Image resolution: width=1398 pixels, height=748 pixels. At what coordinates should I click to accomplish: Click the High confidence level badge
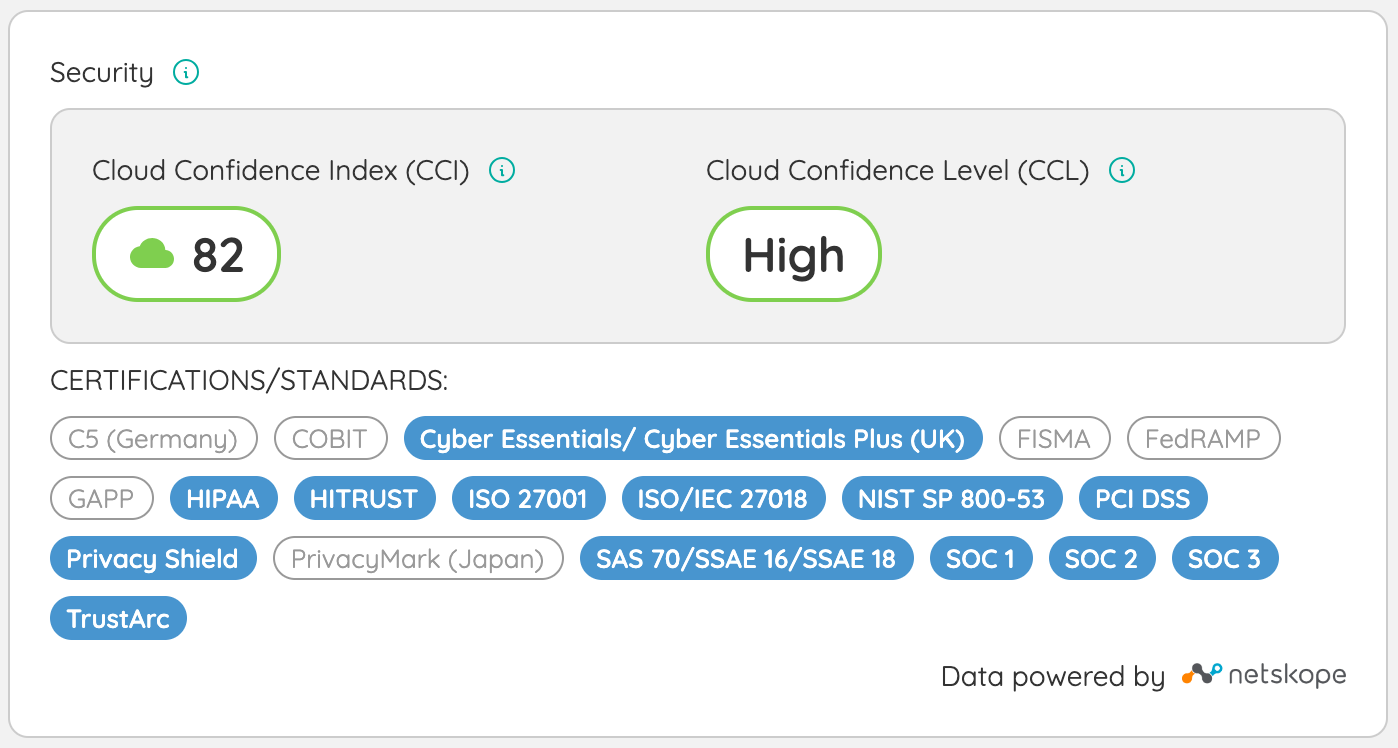pos(793,254)
